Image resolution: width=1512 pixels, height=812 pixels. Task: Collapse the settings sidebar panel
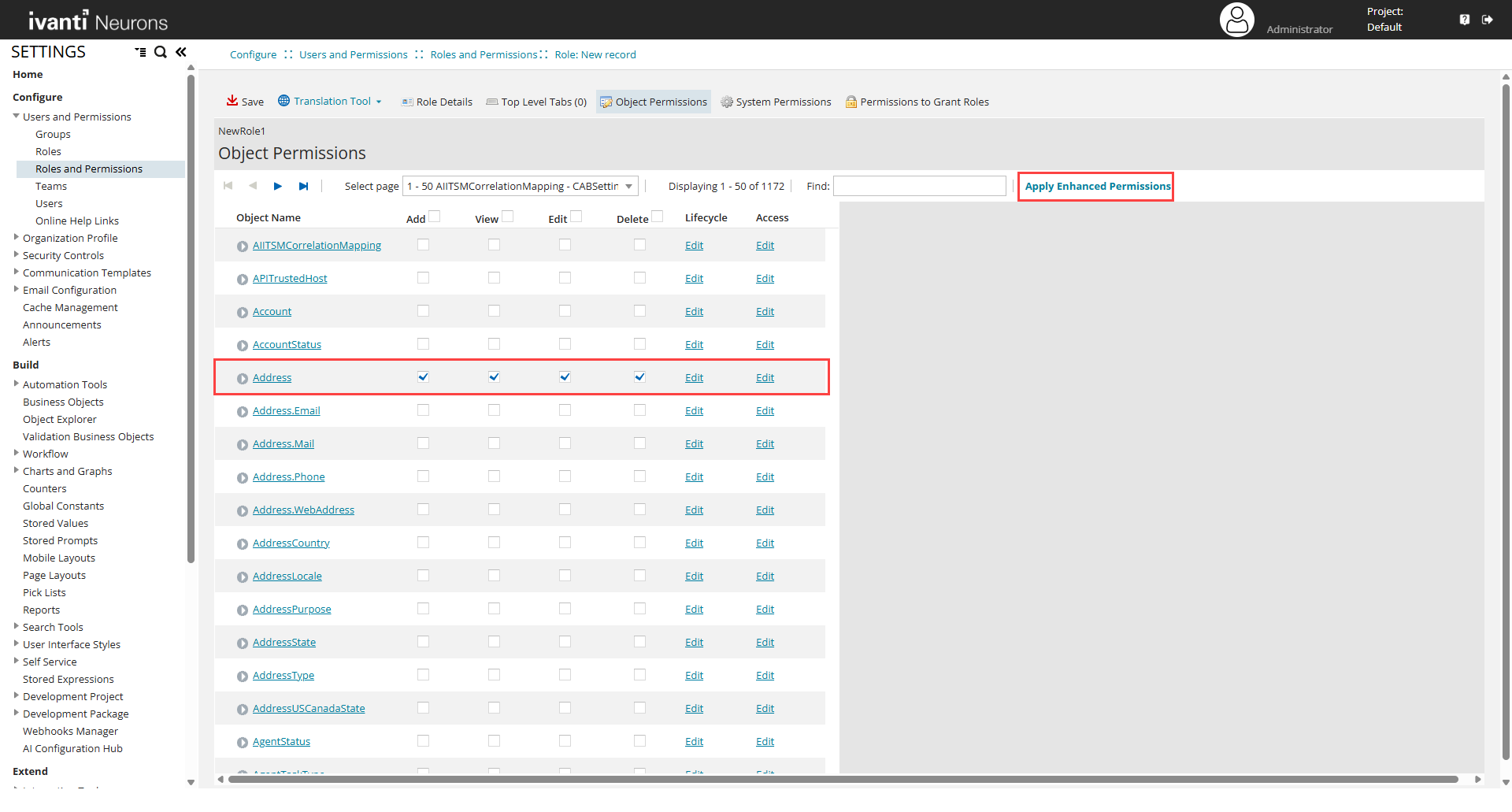(181, 52)
